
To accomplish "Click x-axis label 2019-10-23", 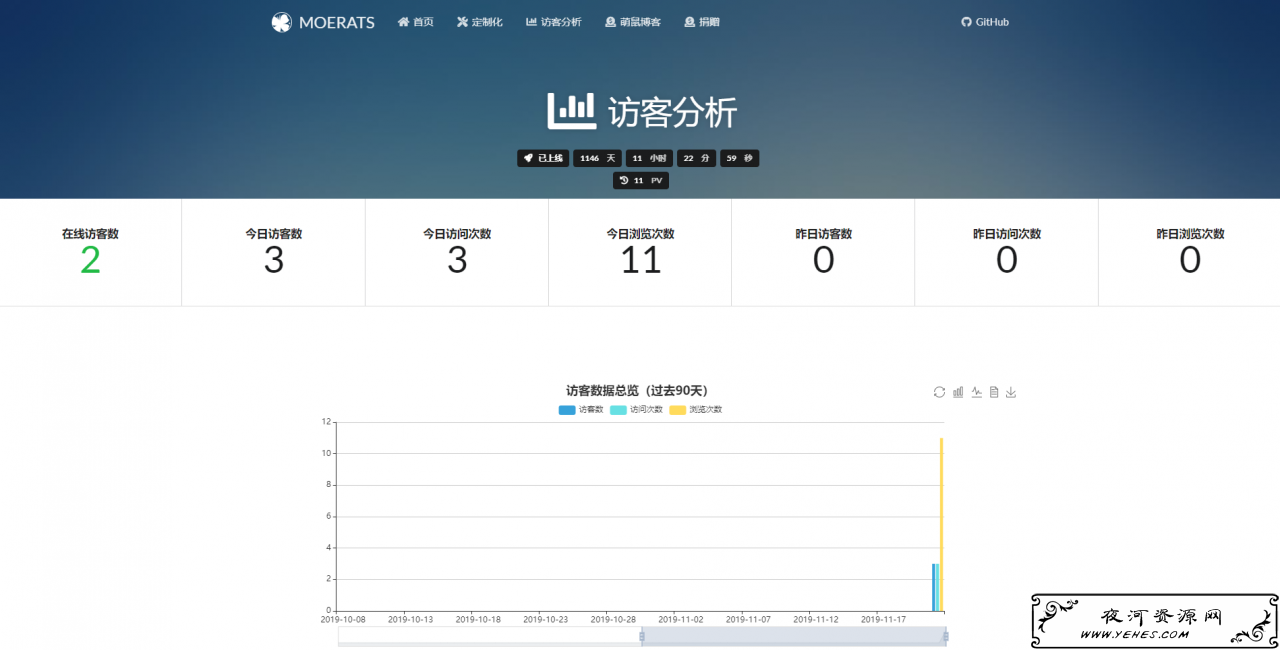I will coord(545,620).
